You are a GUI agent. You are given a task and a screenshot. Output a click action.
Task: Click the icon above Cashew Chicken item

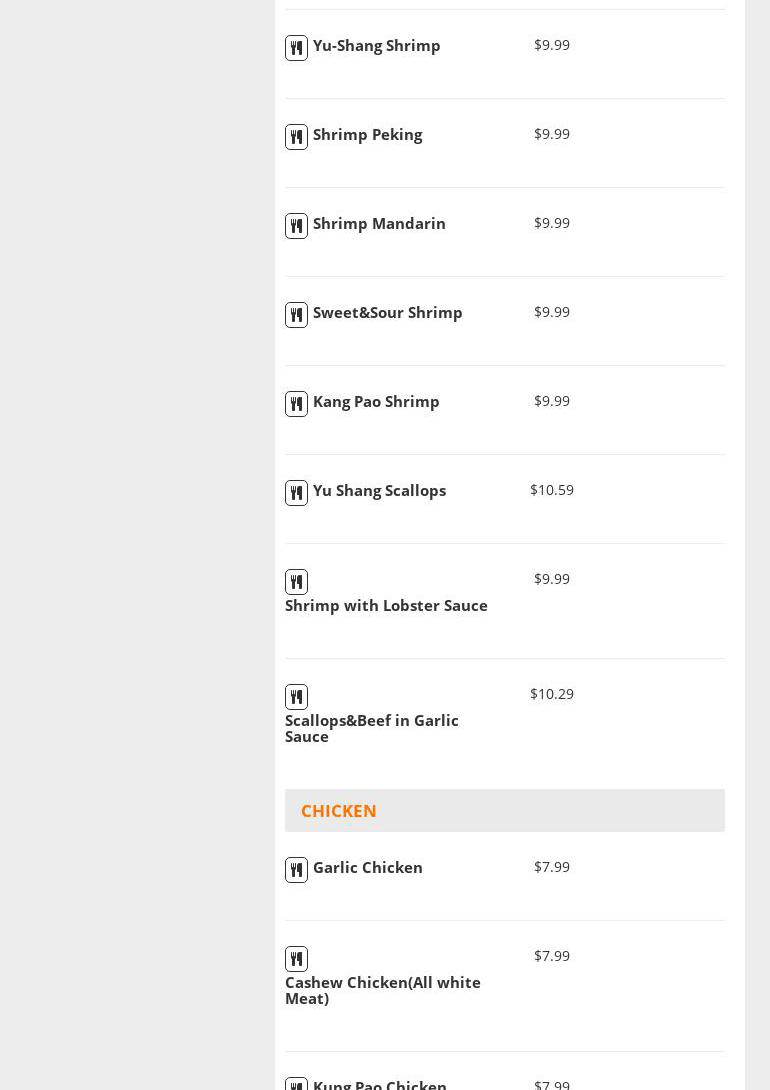pyautogui.click(x=296, y=959)
